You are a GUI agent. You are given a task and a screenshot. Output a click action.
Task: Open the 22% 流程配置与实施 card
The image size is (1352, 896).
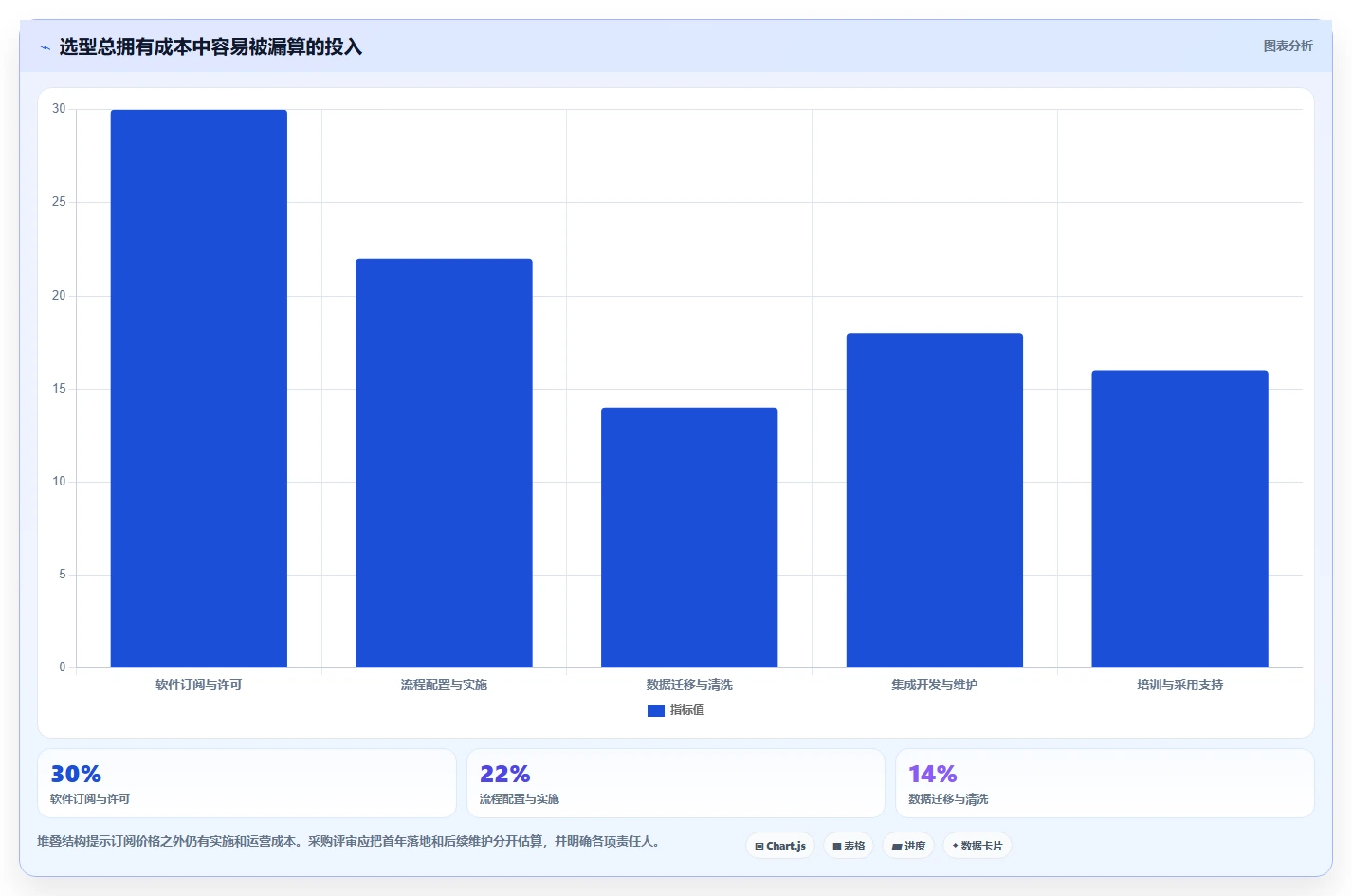pyautogui.click(x=676, y=783)
